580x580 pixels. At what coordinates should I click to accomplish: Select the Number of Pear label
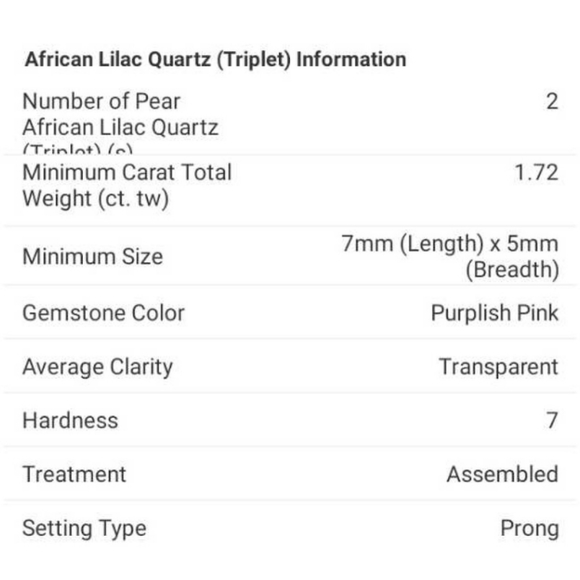click(101, 101)
